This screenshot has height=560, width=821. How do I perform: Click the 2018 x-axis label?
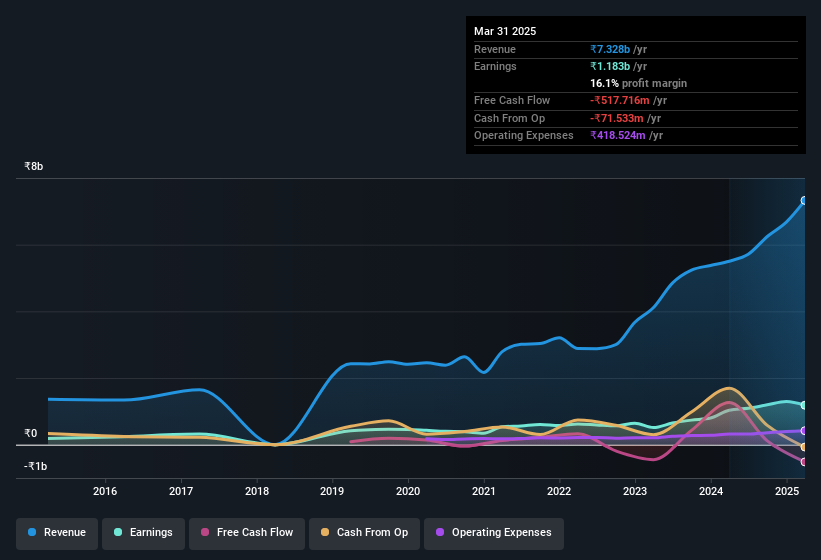coord(257,491)
